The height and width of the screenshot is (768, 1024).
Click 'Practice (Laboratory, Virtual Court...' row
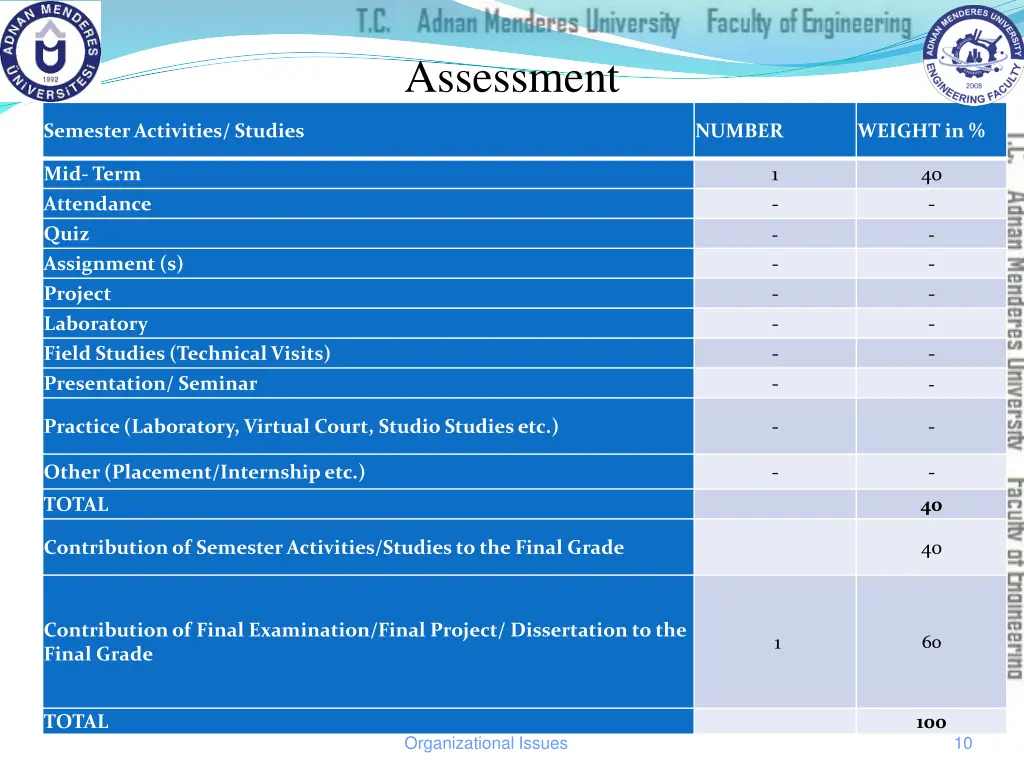(x=368, y=426)
